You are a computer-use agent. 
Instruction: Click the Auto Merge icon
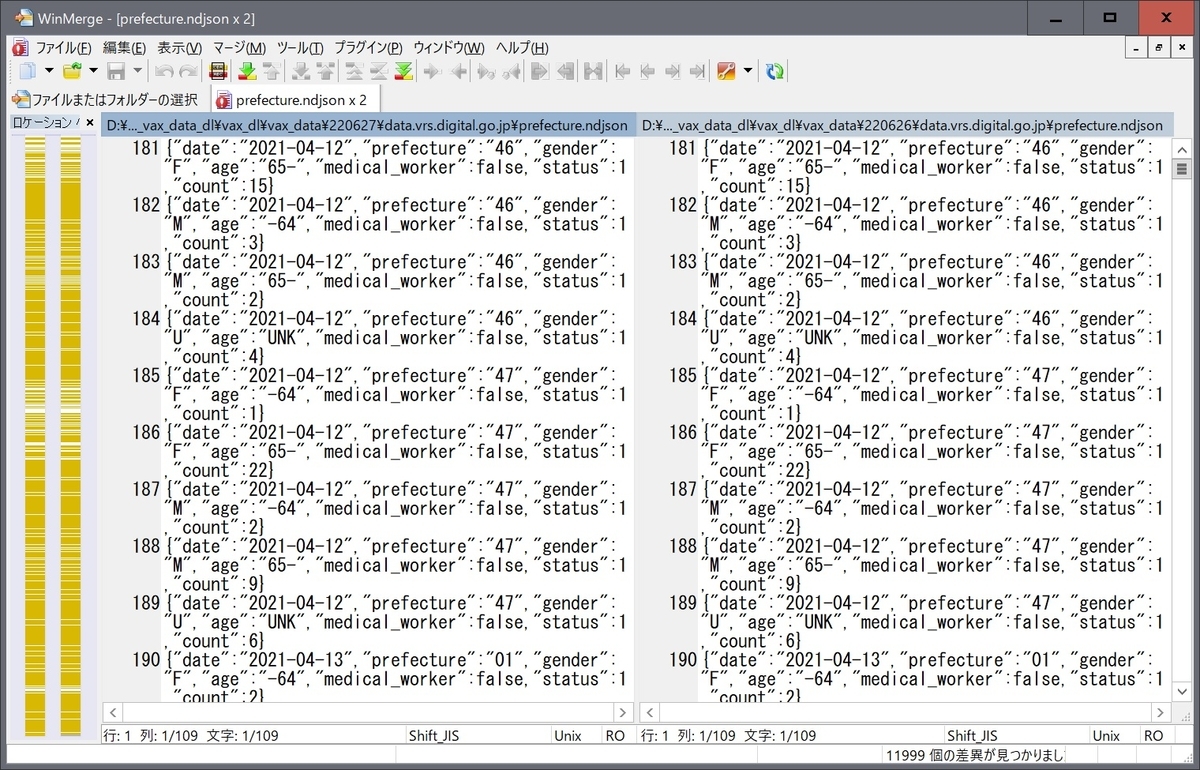click(593, 71)
